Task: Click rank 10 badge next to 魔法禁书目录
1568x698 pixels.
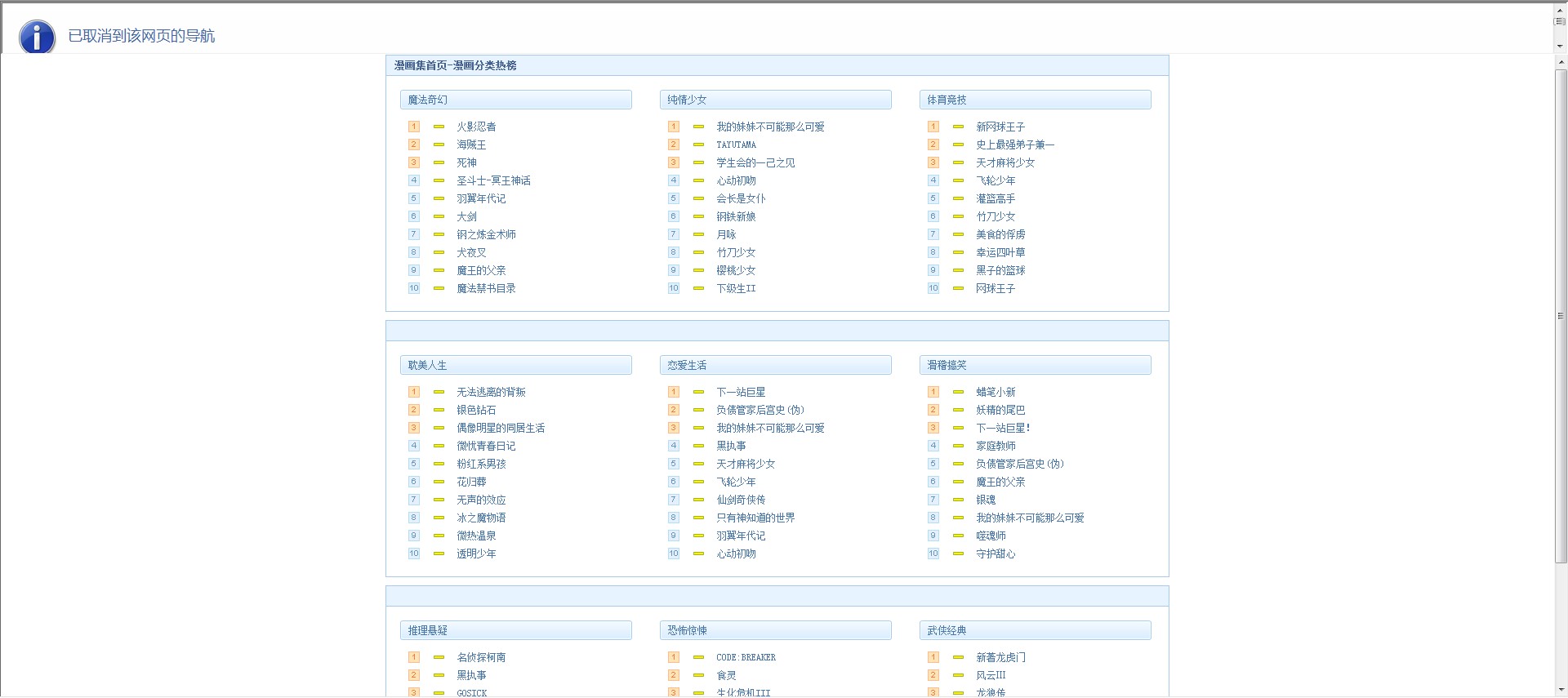Action: (x=414, y=288)
